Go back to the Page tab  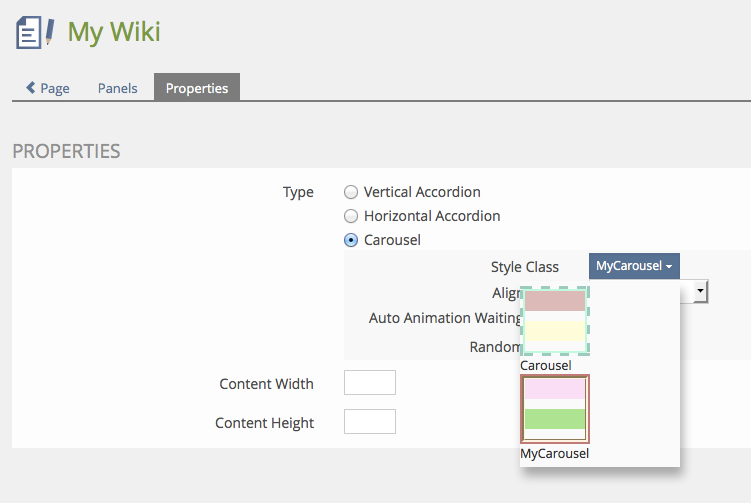pos(48,88)
